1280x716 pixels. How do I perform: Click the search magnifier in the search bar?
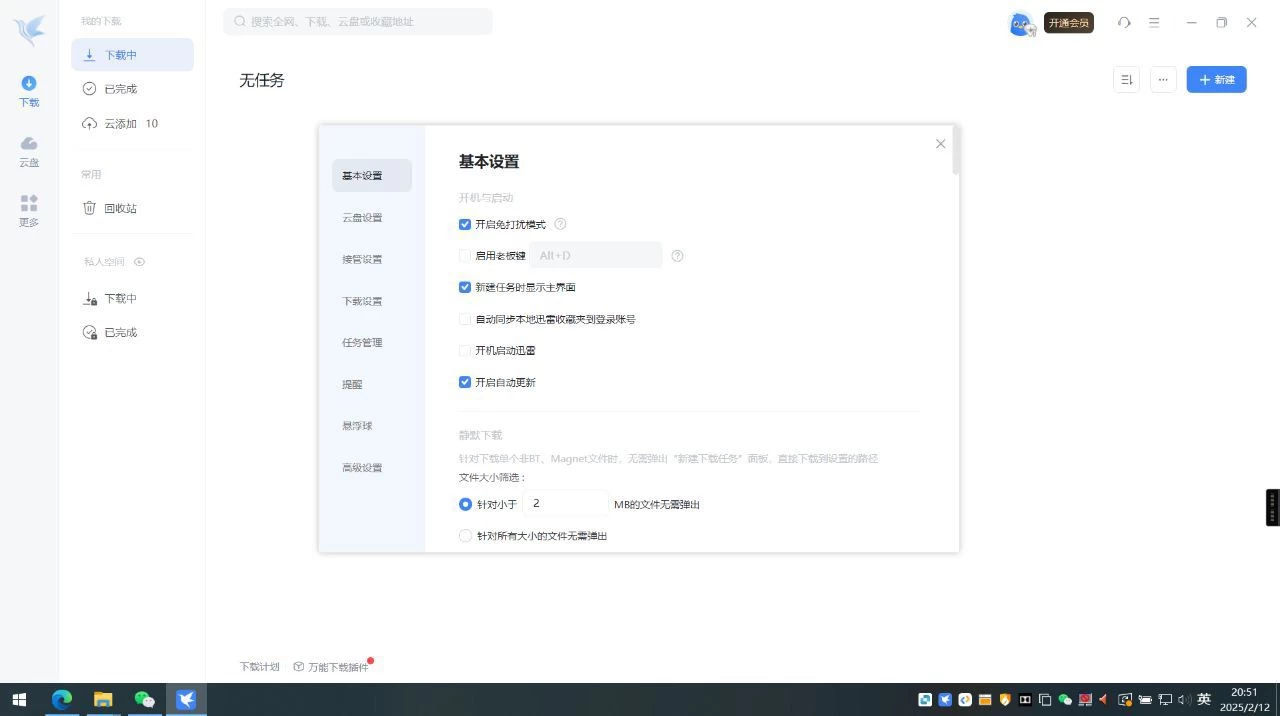click(239, 21)
